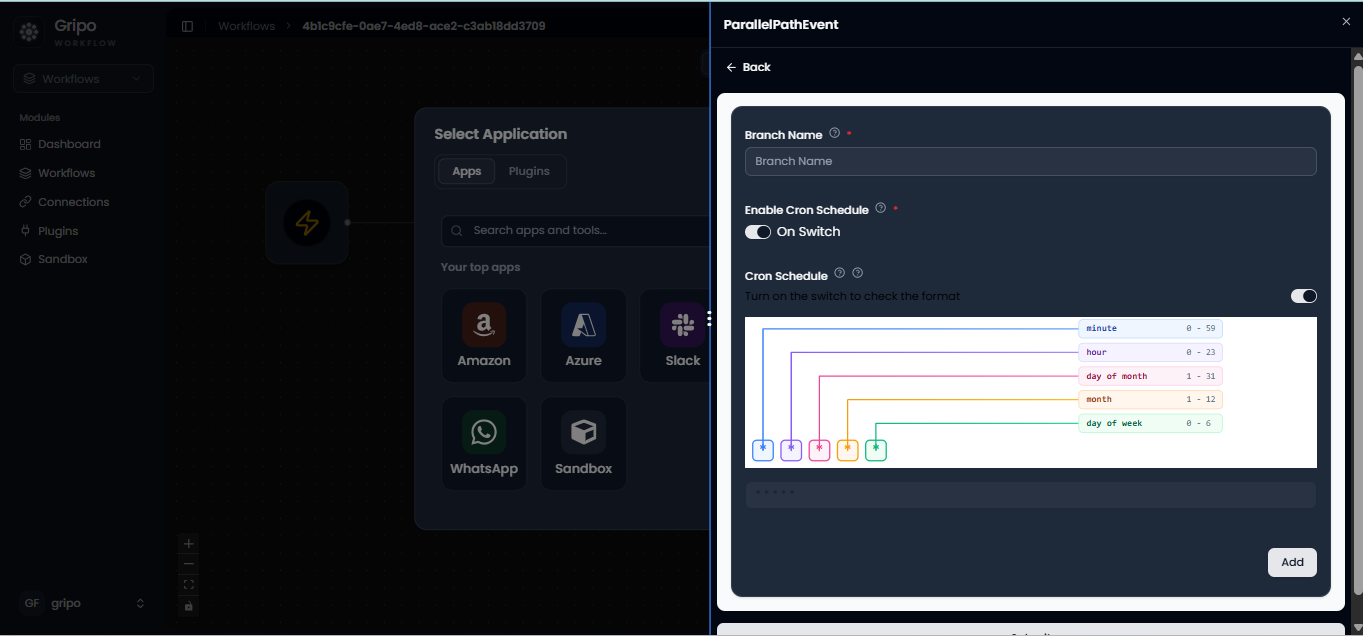Open Connections in the sidebar
The height and width of the screenshot is (636, 1363).
[x=74, y=202]
